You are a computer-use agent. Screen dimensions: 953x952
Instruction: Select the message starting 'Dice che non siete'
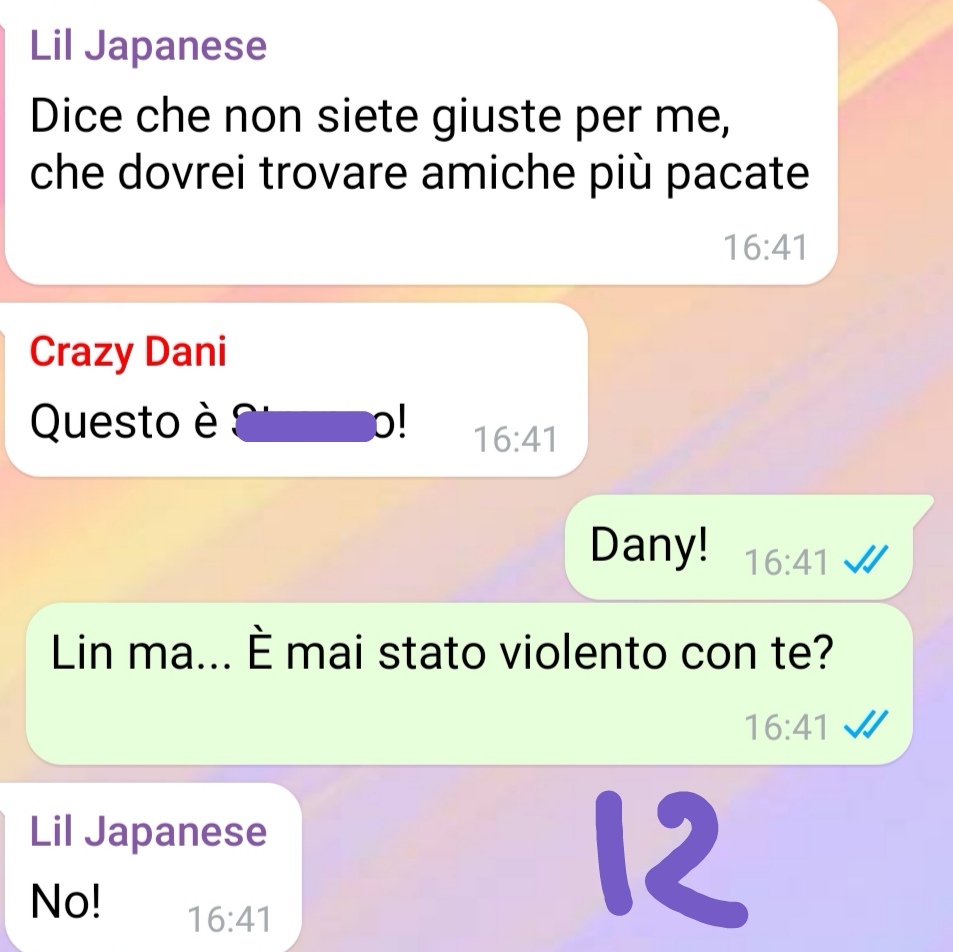(x=421, y=142)
